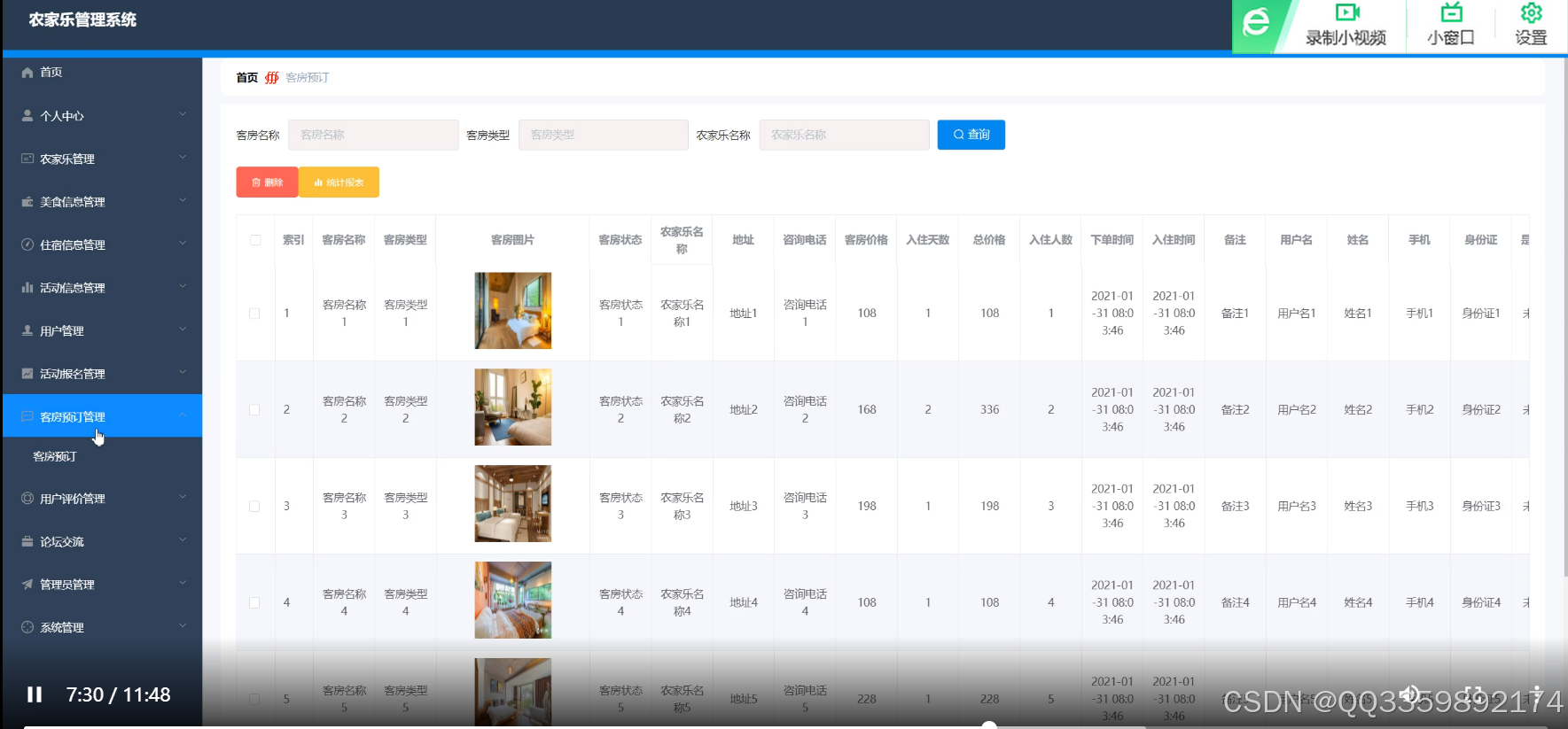Screen dimensions: 1568x729
Task: Click the user icon for 用户管理
Action: 27,330
